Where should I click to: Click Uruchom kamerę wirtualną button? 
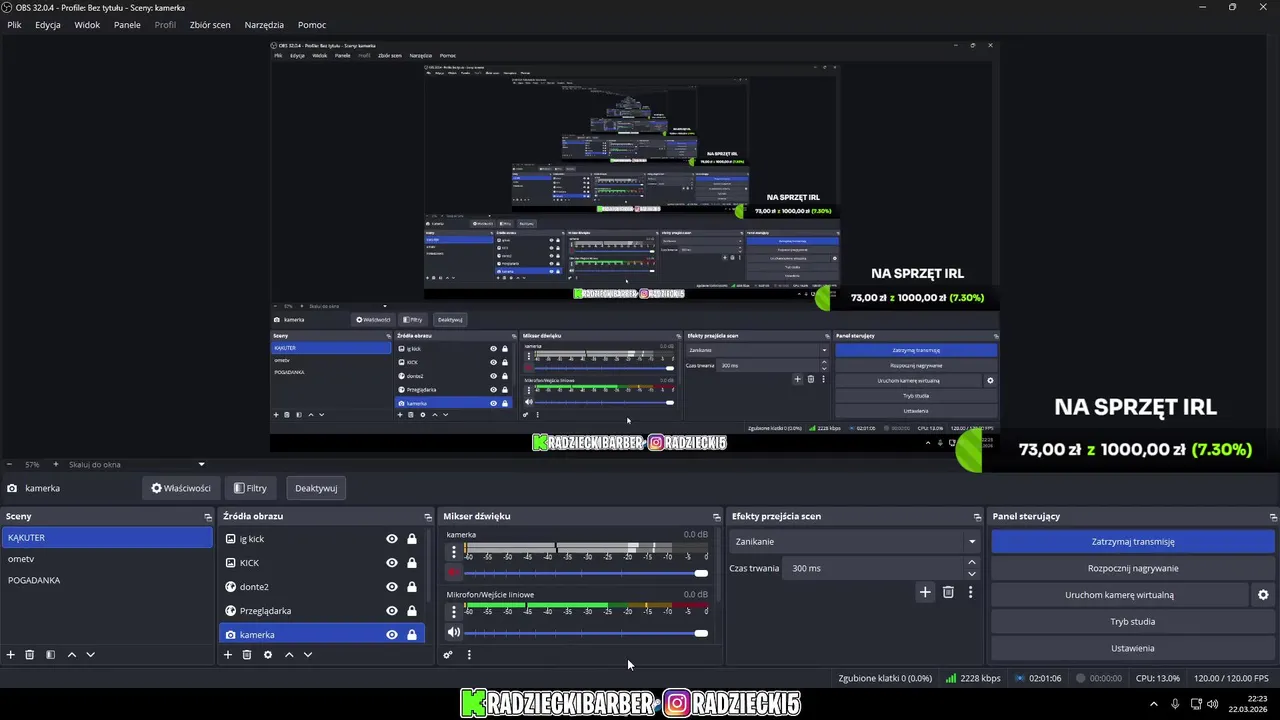pos(1120,595)
